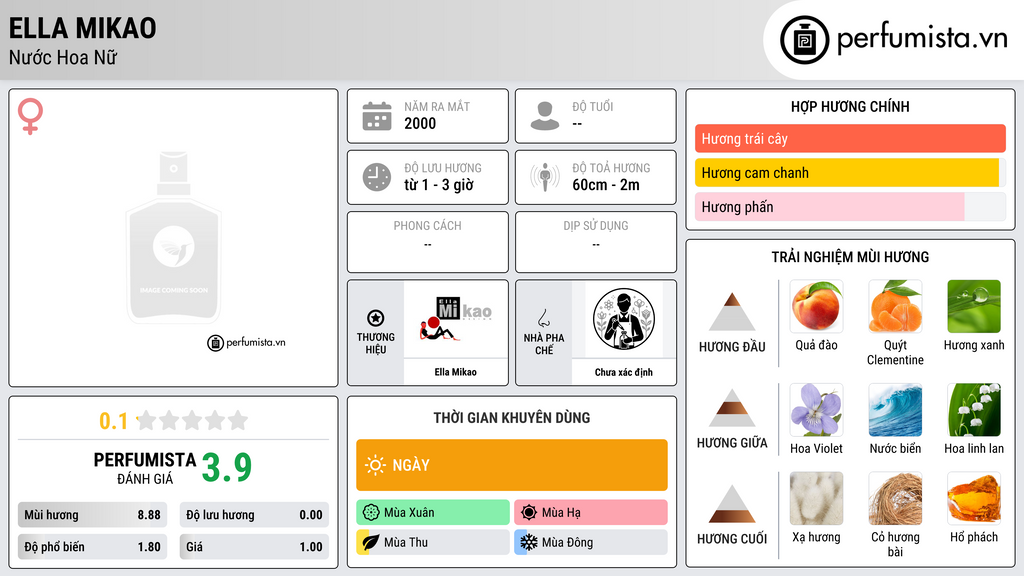
Task: Click the clock icon for Độ lưu hương
Action: 377,177
